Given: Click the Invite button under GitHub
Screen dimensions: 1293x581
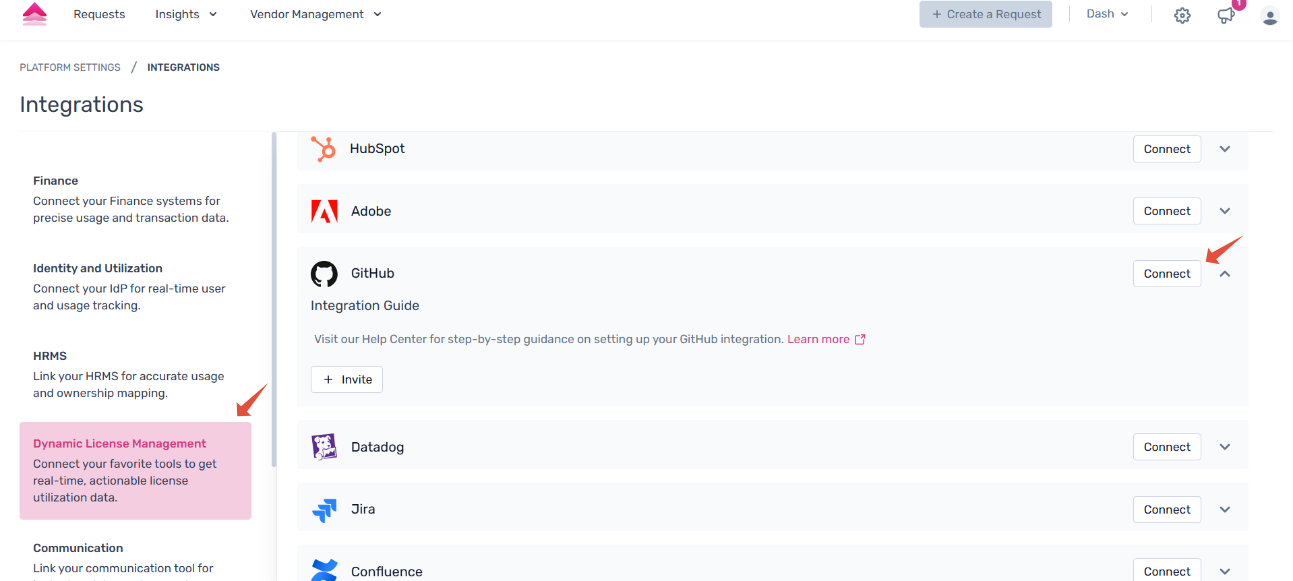Looking at the screenshot, I should click(347, 380).
